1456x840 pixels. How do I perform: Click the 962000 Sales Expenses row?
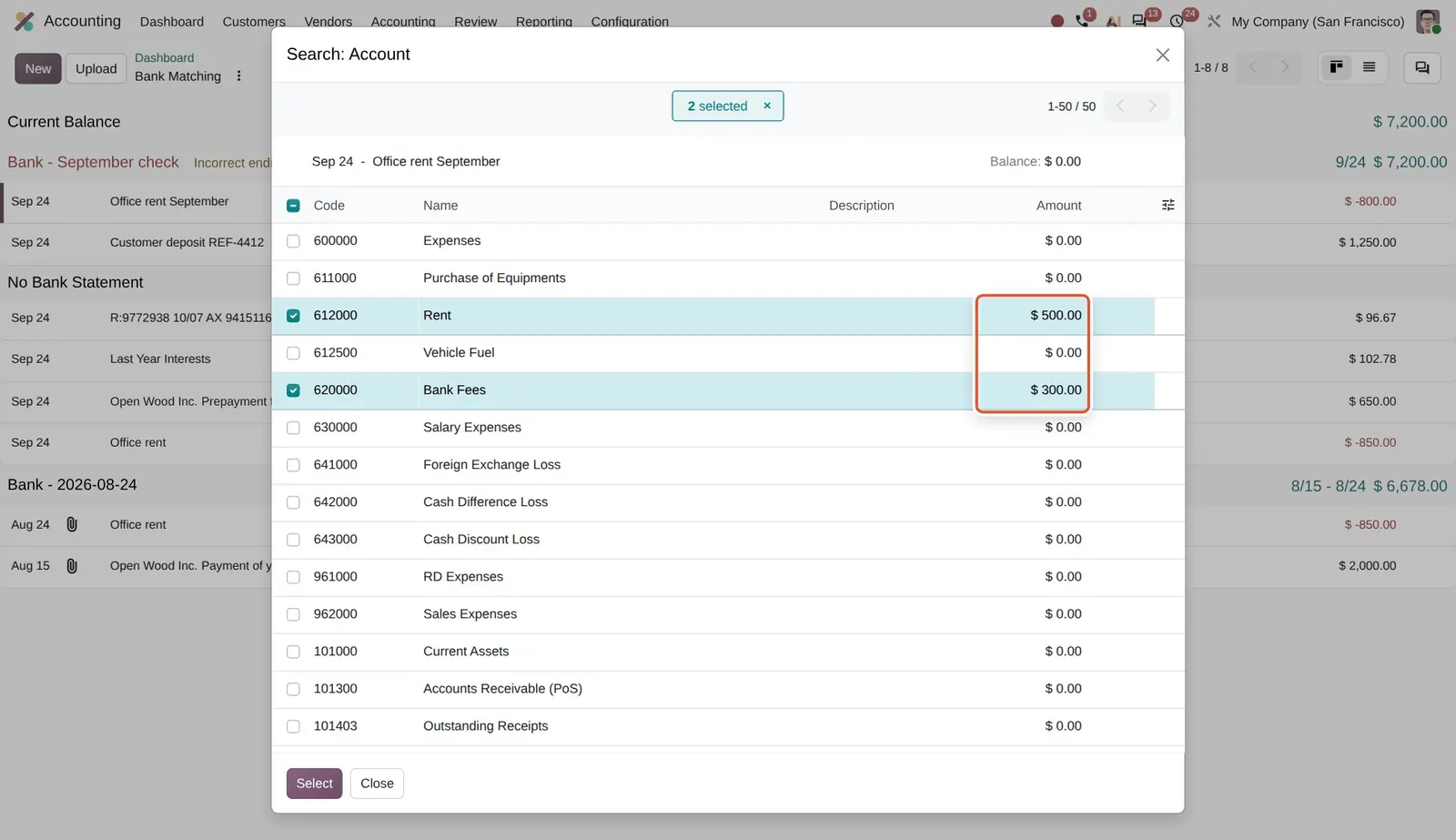(x=728, y=614)
